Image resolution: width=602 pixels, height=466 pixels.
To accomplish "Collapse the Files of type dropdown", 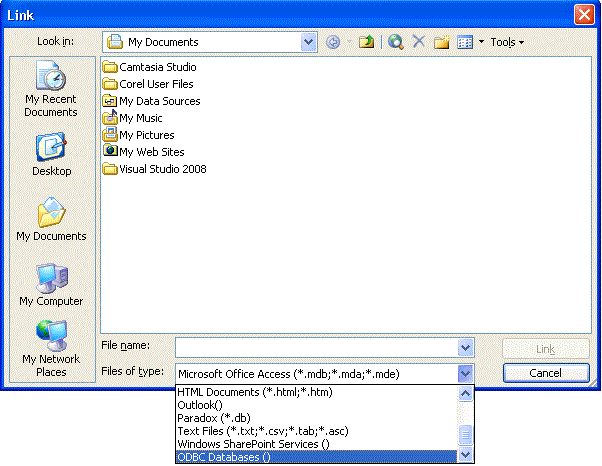I will point(465,372).
